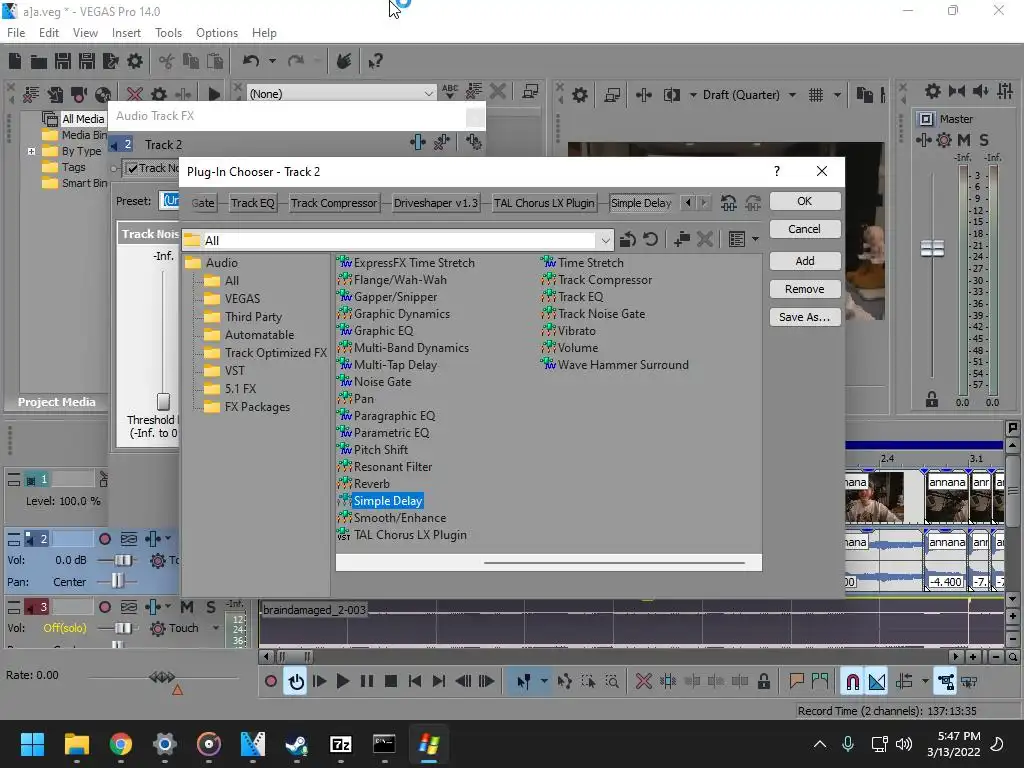Click the Add button
1024x768 pixels.
[805, 261]
